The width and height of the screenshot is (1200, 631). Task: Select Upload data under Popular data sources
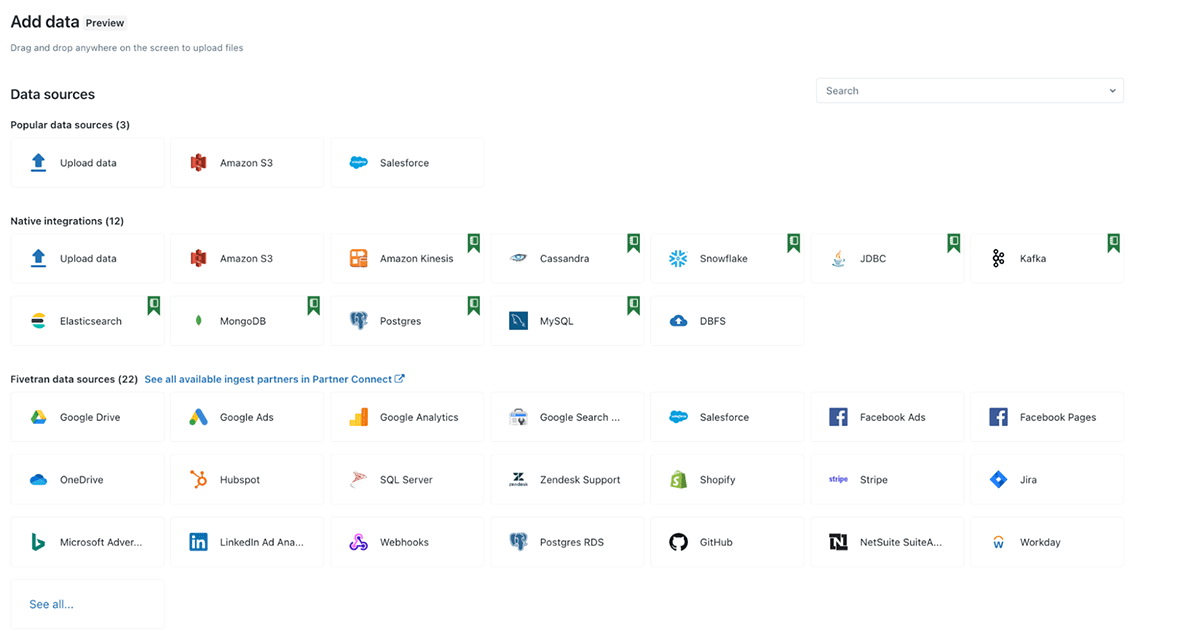pyautogui.click(x=87, y=163)
